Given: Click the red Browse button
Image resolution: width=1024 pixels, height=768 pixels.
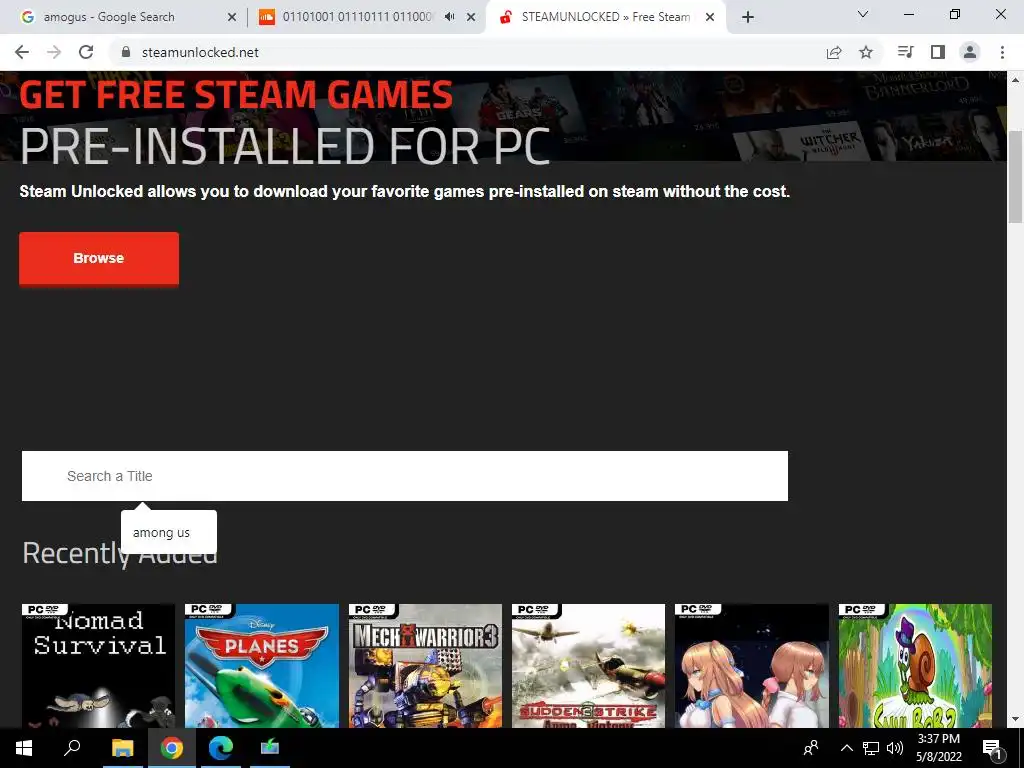Looking at the screenshot, I should tap(99, 259).
